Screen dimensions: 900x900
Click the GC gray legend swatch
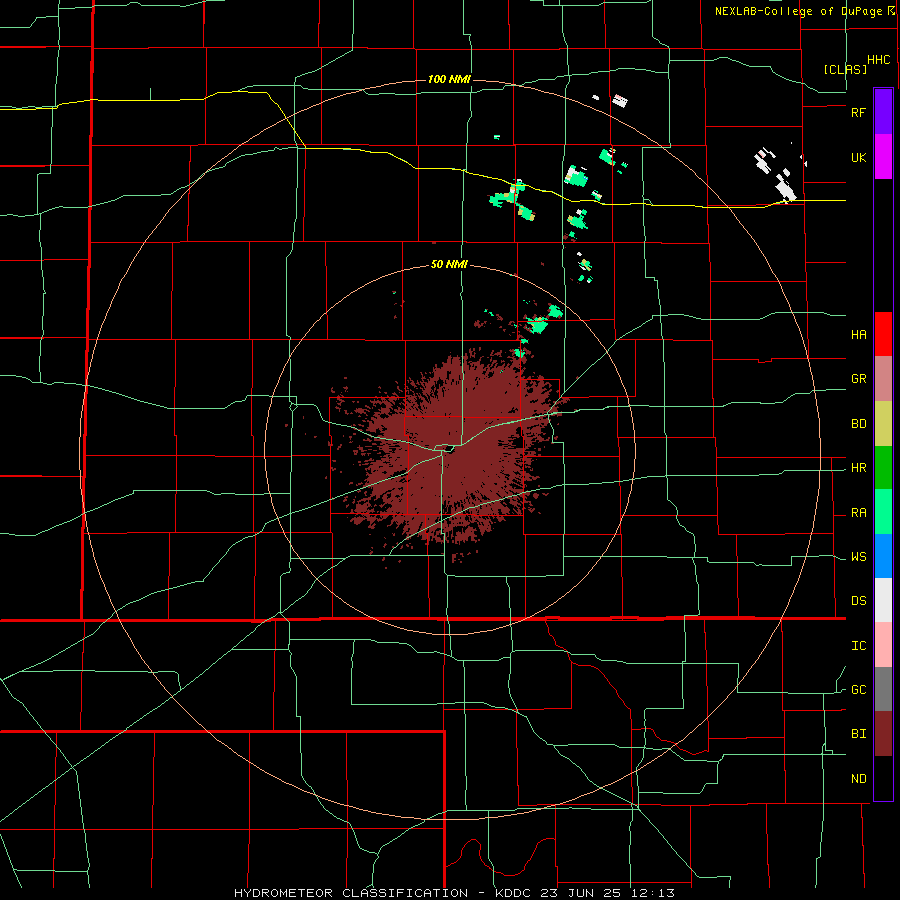pyautogui.click(x=883, y=689)
